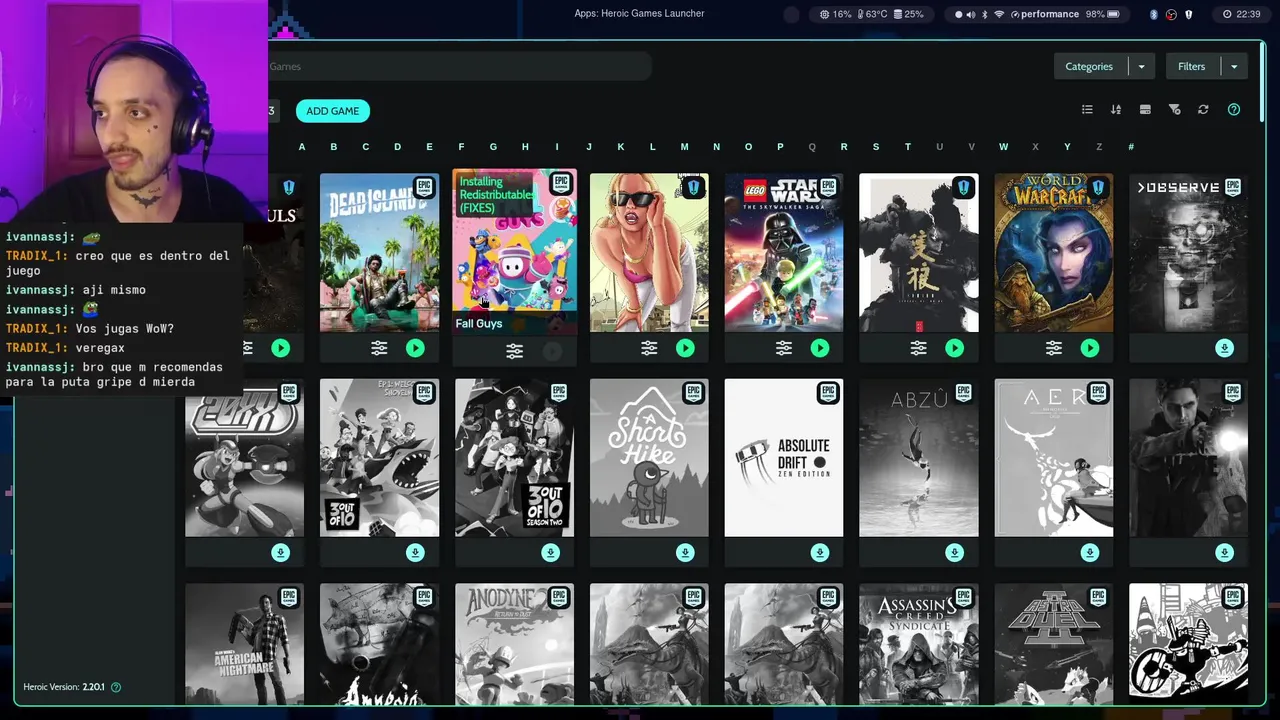
Task: Open the Dead Island 2 cover
Action: [x=379, y=253]
